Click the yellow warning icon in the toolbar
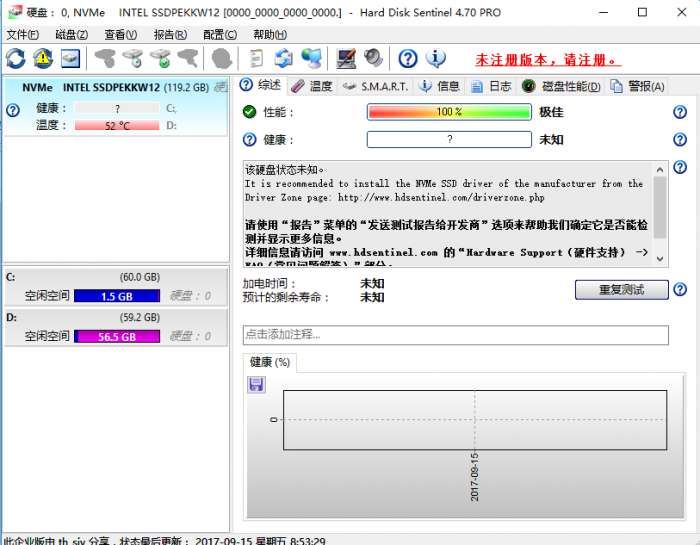This screenshot has height=545, width=700. [42, 59]
